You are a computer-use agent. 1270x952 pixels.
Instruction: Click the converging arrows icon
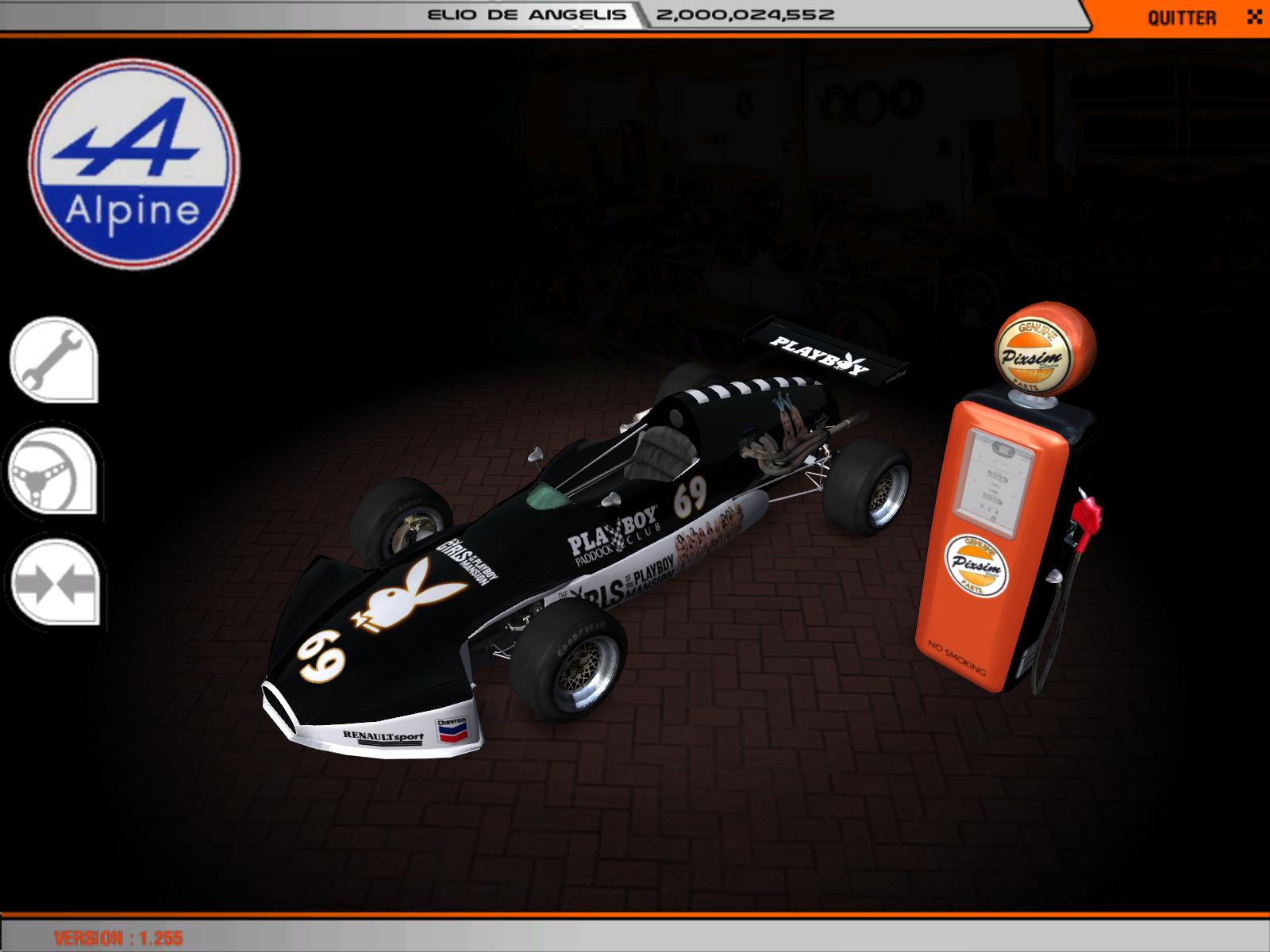(x=54, y=582)
